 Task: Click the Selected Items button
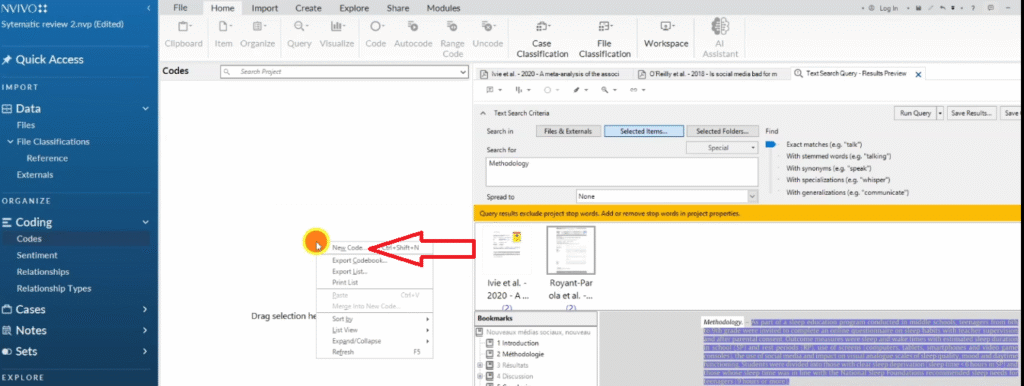click(643, 131)
